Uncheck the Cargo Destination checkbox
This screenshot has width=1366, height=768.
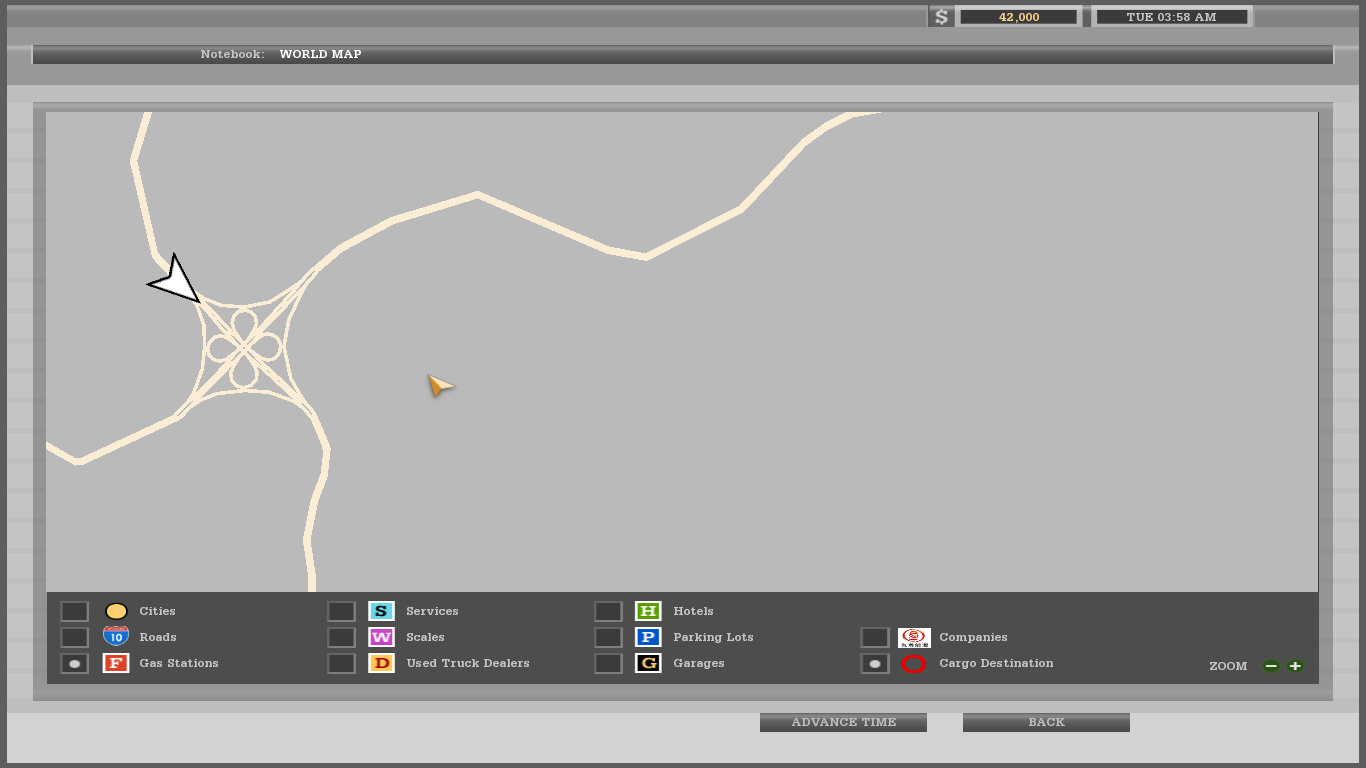(x=875, y=663)
